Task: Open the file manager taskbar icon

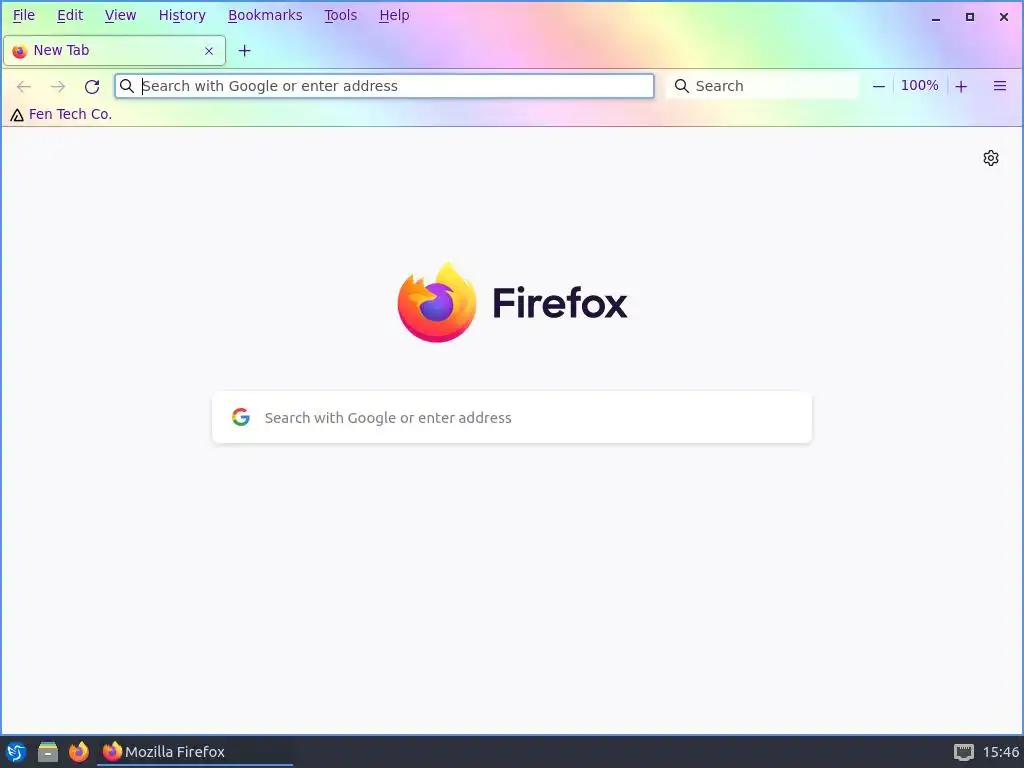Action: click(x=48, y=752)
